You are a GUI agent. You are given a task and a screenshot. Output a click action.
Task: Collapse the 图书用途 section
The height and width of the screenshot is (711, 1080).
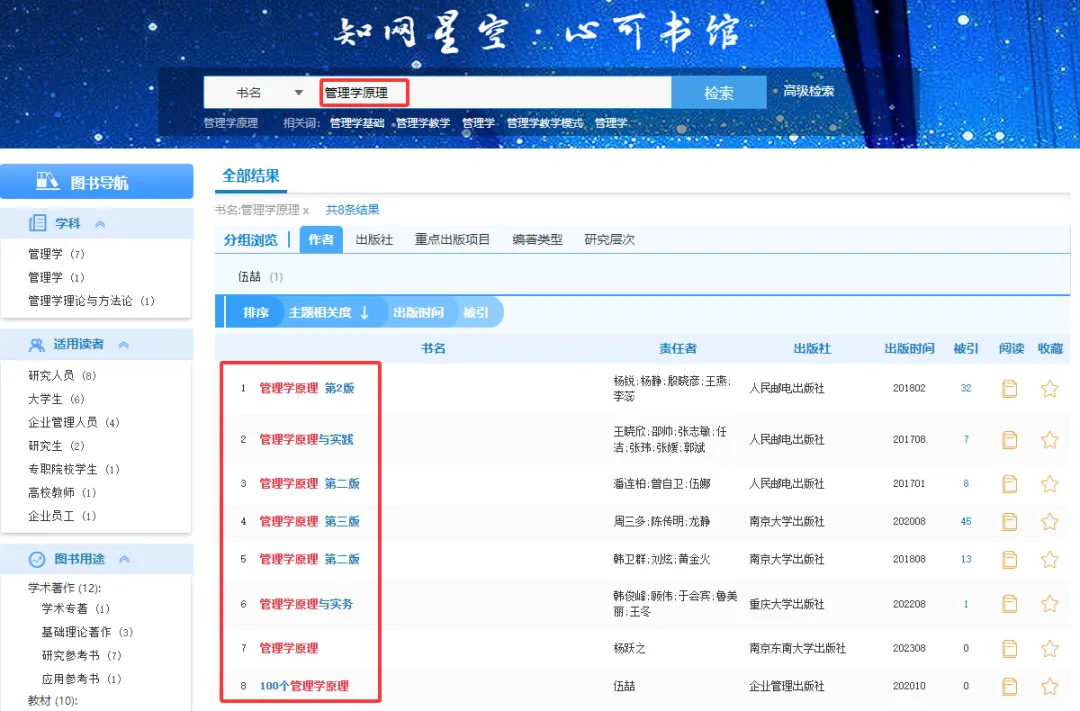[124, 560]
